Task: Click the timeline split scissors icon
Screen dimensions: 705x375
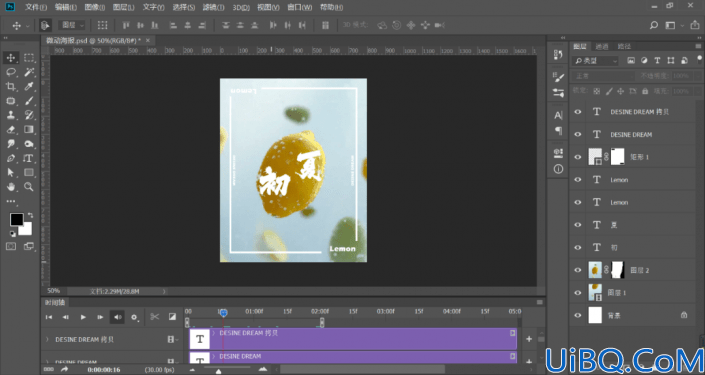Action: coord(155,317)
